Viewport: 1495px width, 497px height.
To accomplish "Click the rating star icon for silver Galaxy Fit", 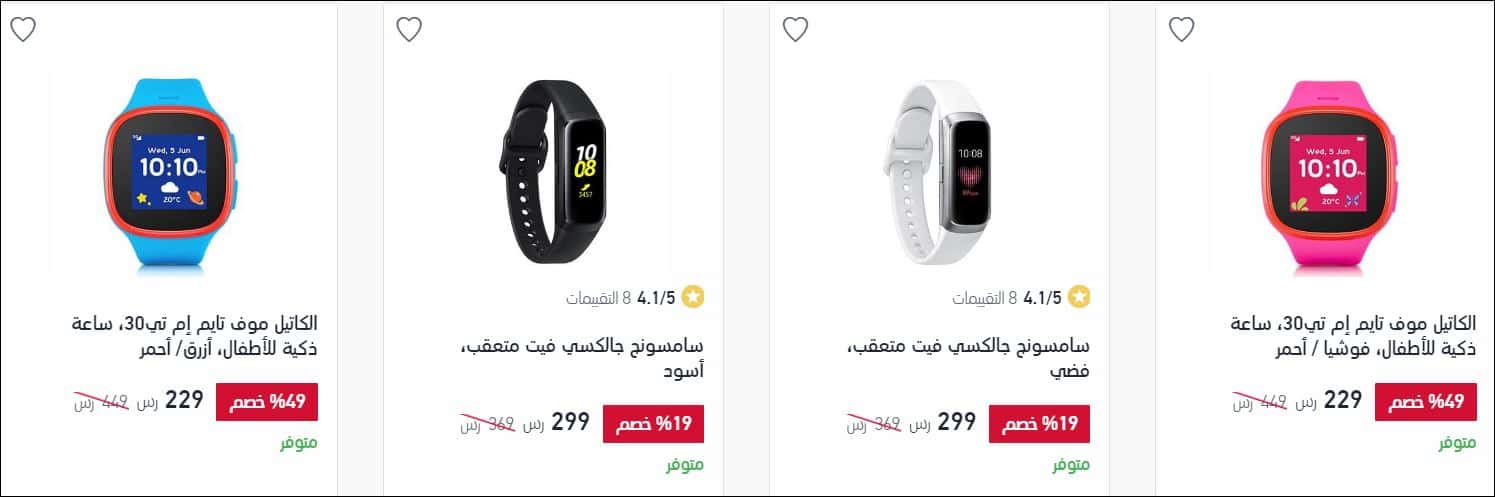I will 1080,297.
